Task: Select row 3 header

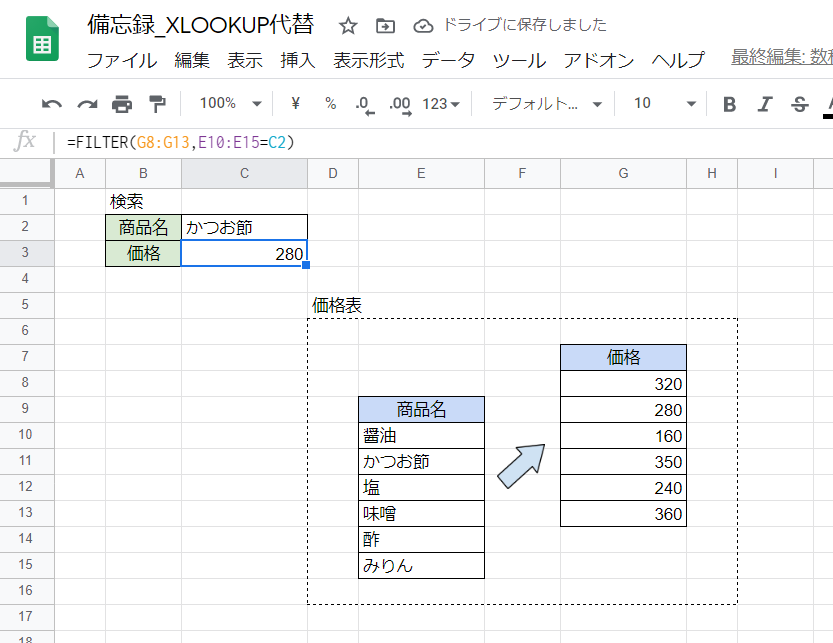Action: tap(27, 253)
